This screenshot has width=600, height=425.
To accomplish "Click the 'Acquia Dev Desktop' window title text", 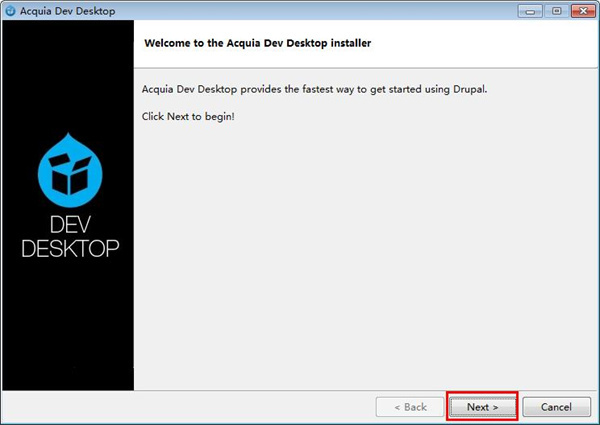I will pyautogui.click(x=68, y=11).
